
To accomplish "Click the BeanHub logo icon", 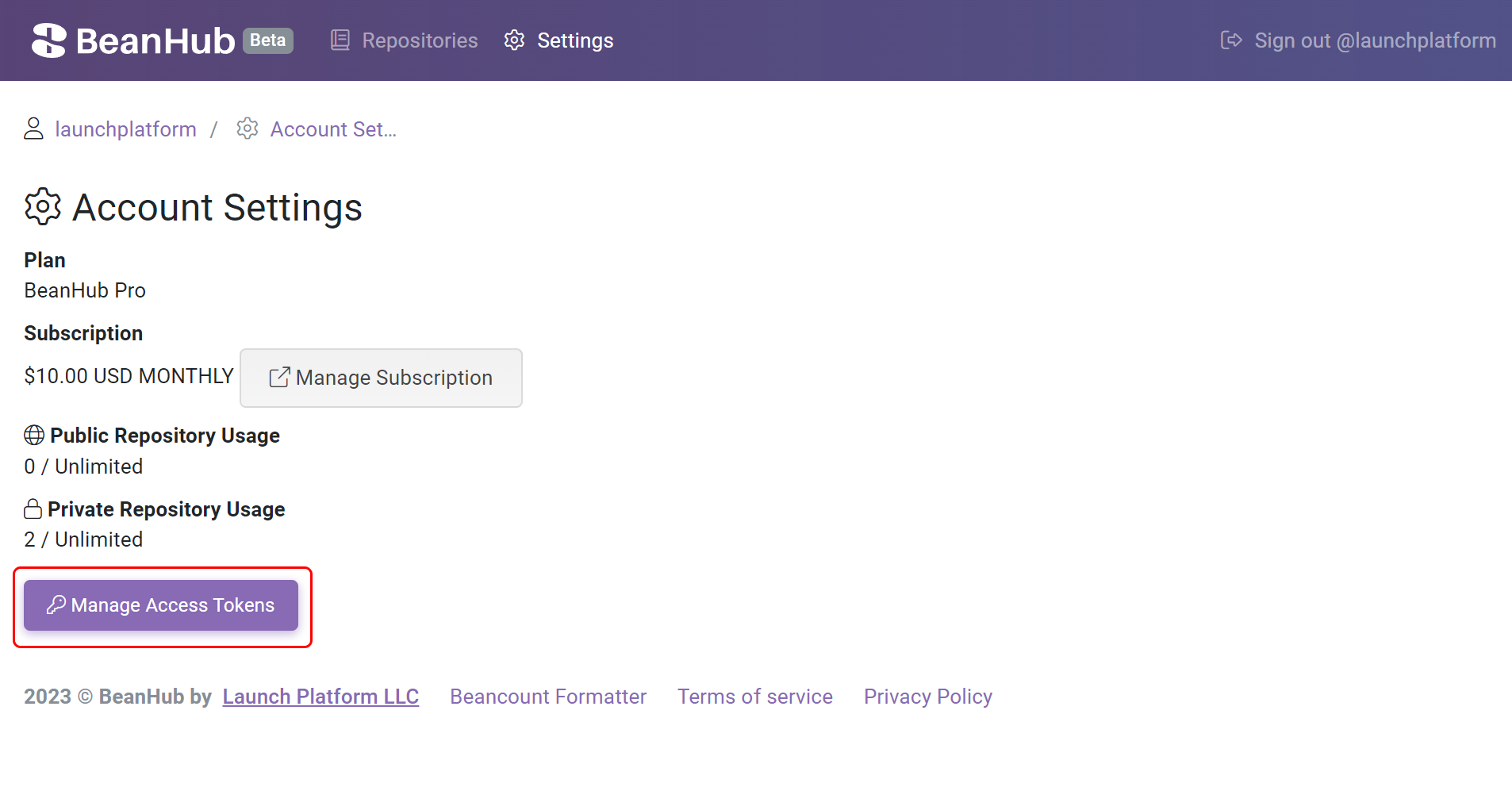I will (48, 40).
